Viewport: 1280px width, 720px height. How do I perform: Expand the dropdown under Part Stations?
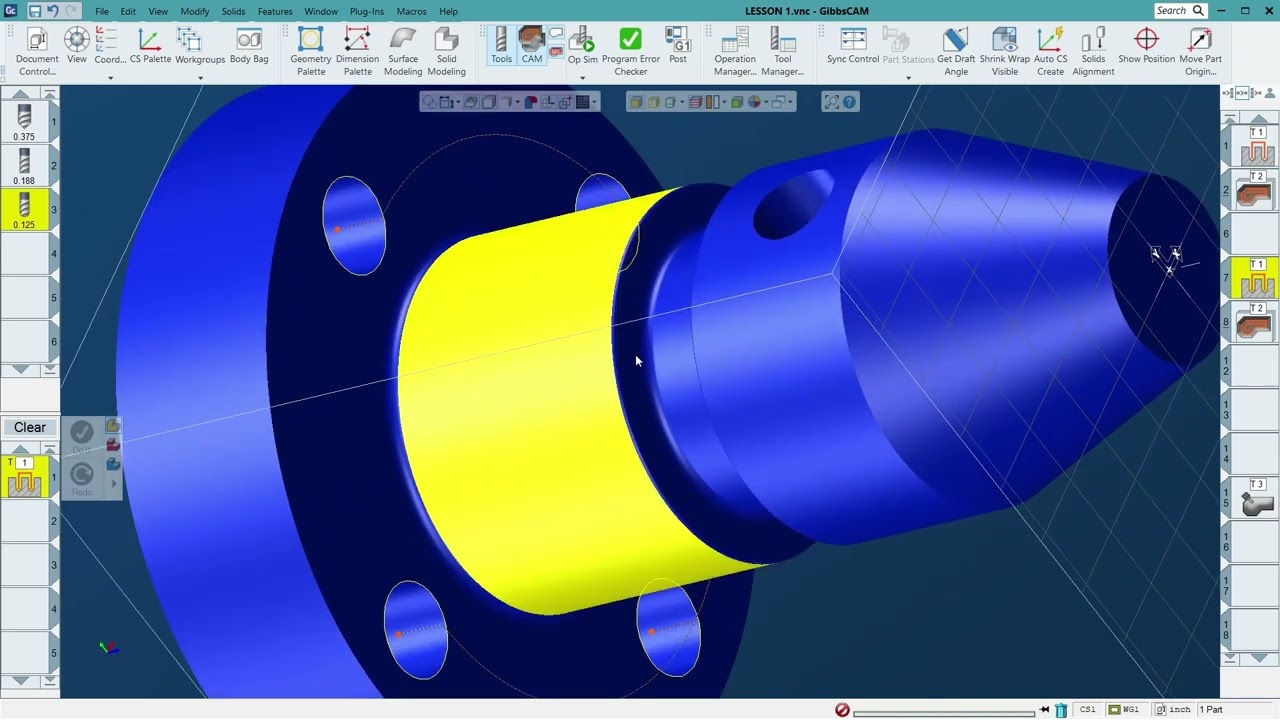[908, 78]
